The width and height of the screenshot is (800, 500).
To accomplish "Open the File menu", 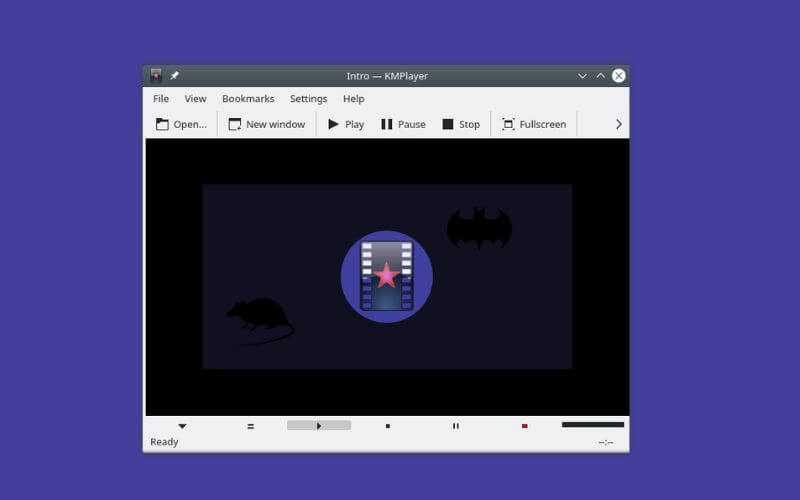I will (x=161, y=99).
